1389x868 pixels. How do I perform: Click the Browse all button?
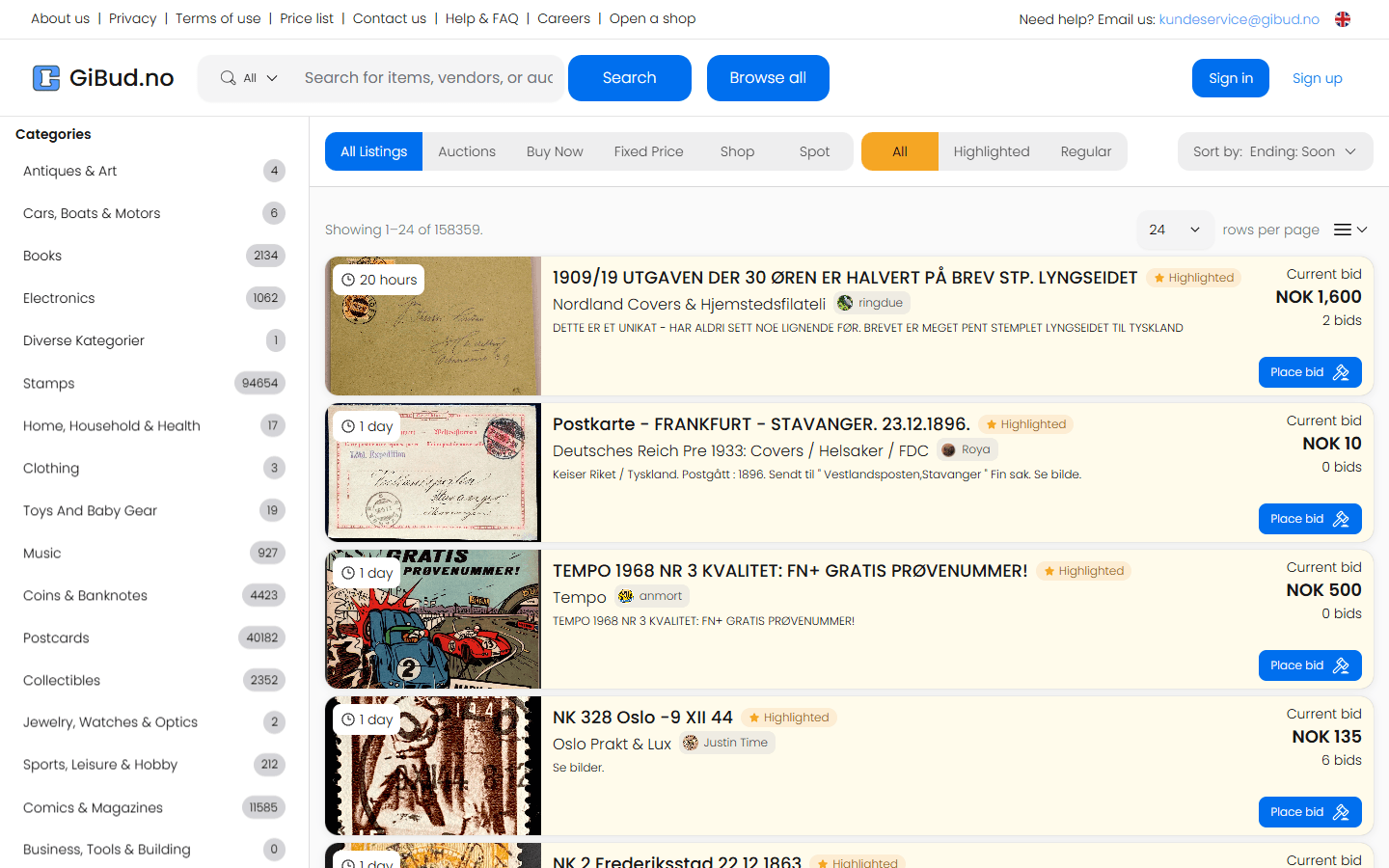tap(768, 78)
